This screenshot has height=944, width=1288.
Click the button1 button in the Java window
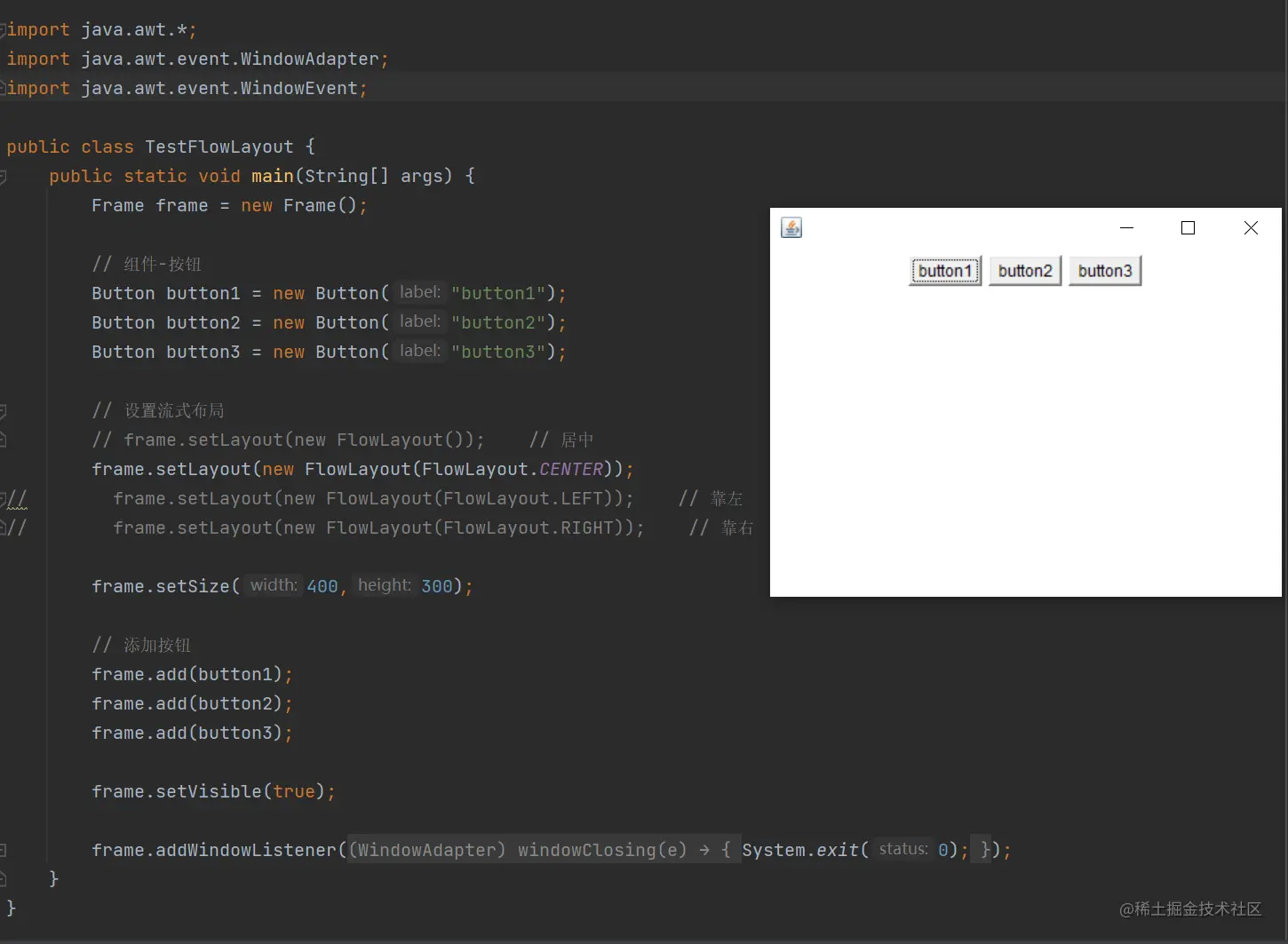click(x=945, y=271)
